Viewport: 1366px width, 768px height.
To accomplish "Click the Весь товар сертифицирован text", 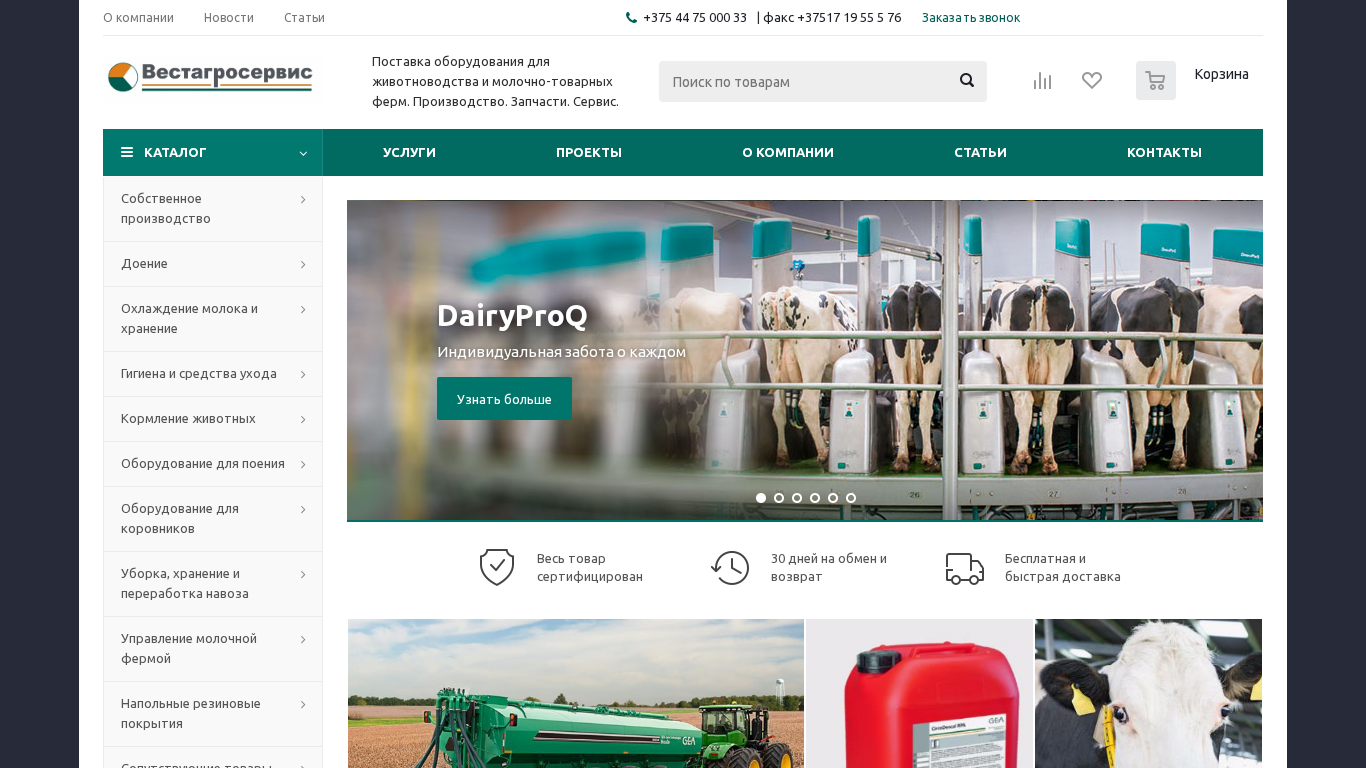I will [x=590, y=568].
